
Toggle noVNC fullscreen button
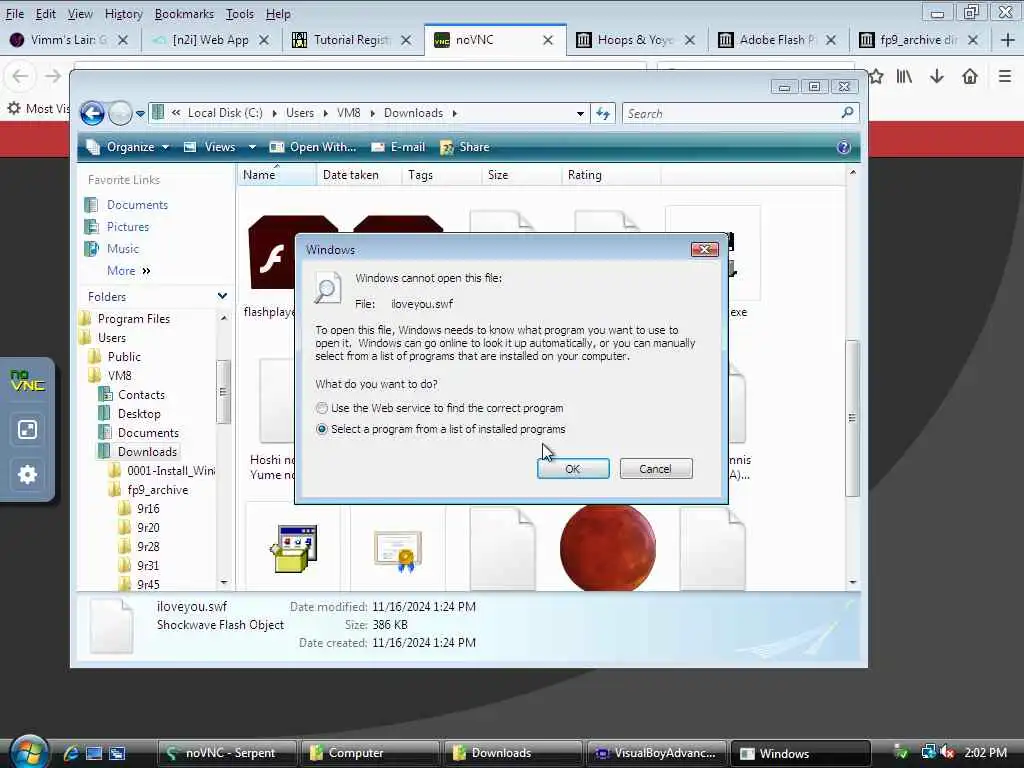(x=27, y=429)
